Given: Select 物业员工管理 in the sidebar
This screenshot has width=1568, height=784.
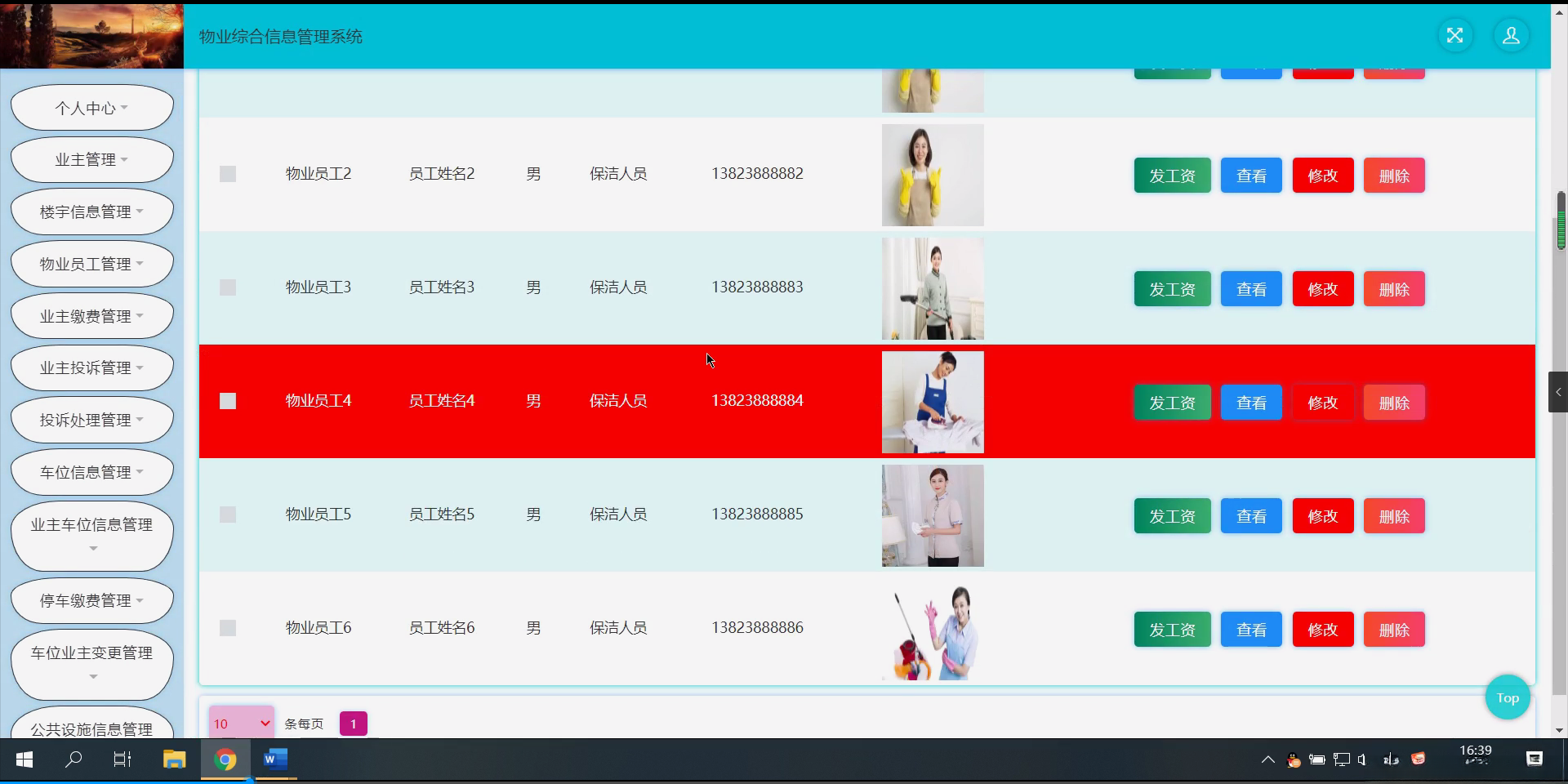Looking at the screenshot, I should [91, 264].
